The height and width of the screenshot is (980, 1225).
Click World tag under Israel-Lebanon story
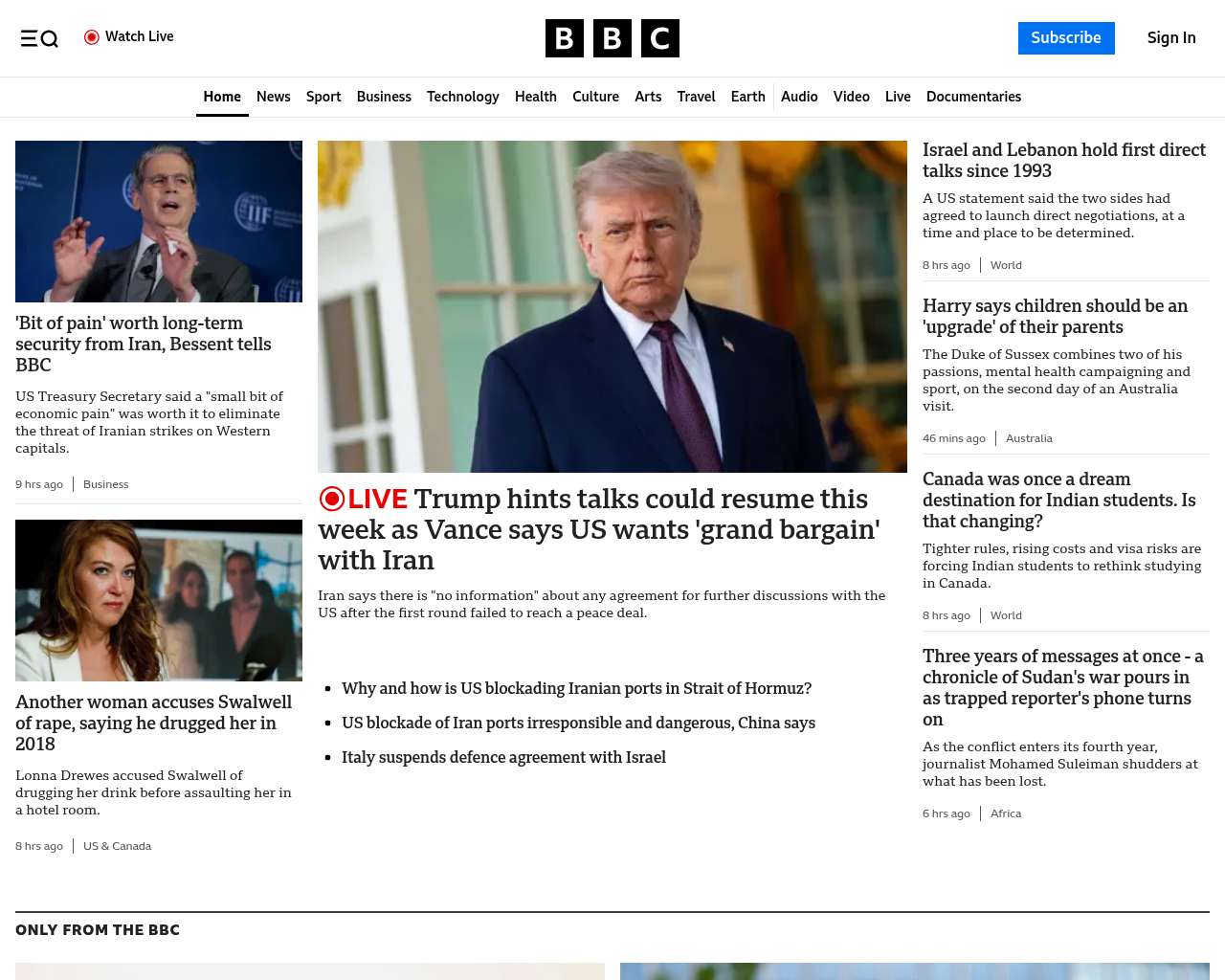click(1006, 265)
